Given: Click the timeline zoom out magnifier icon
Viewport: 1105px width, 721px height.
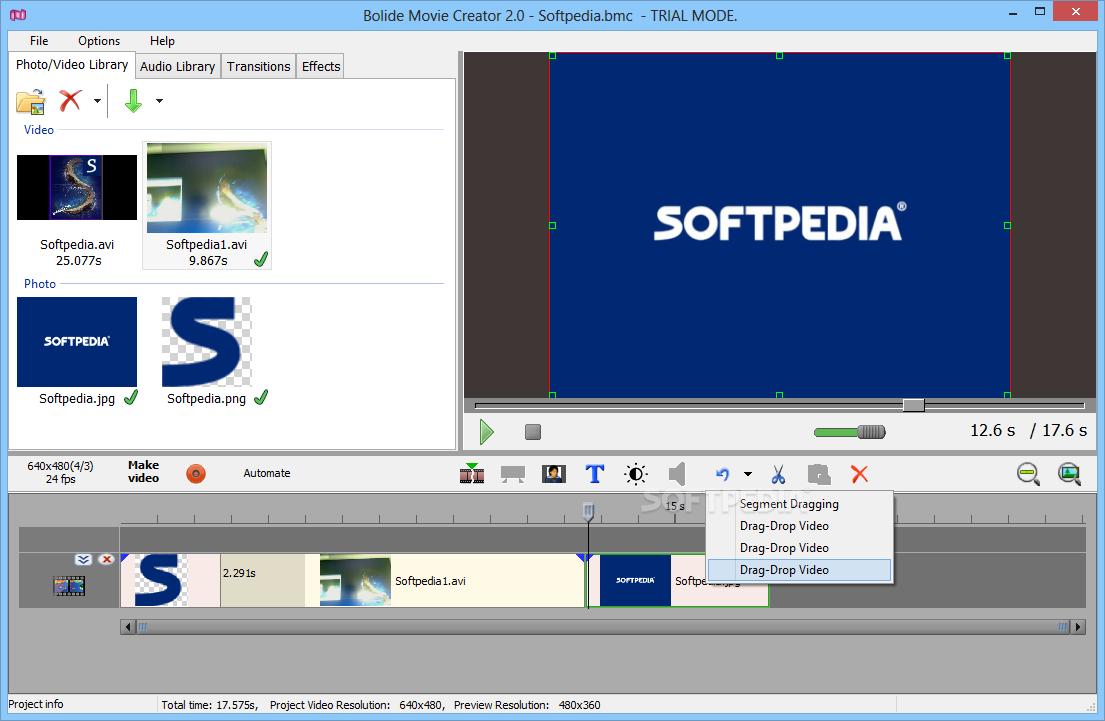Looking at the screenshot, I should [1028, 474].
